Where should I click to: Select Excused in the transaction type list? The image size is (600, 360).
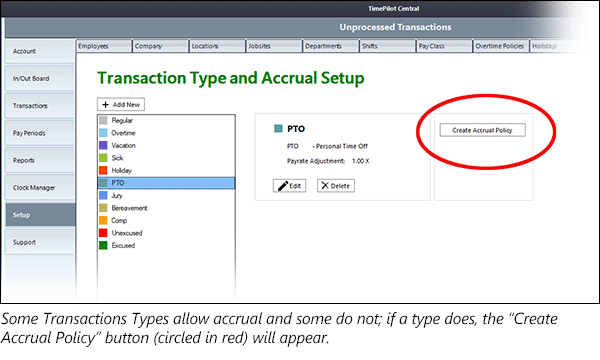(166, 246)
